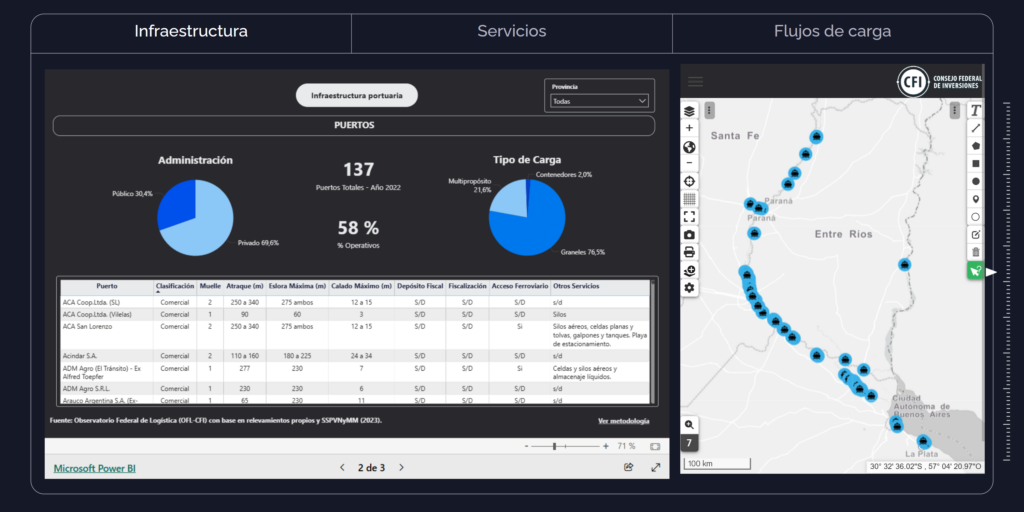Collapse the left map toolbar handle
Screen dimensions: 1024x512
point(709,110)
